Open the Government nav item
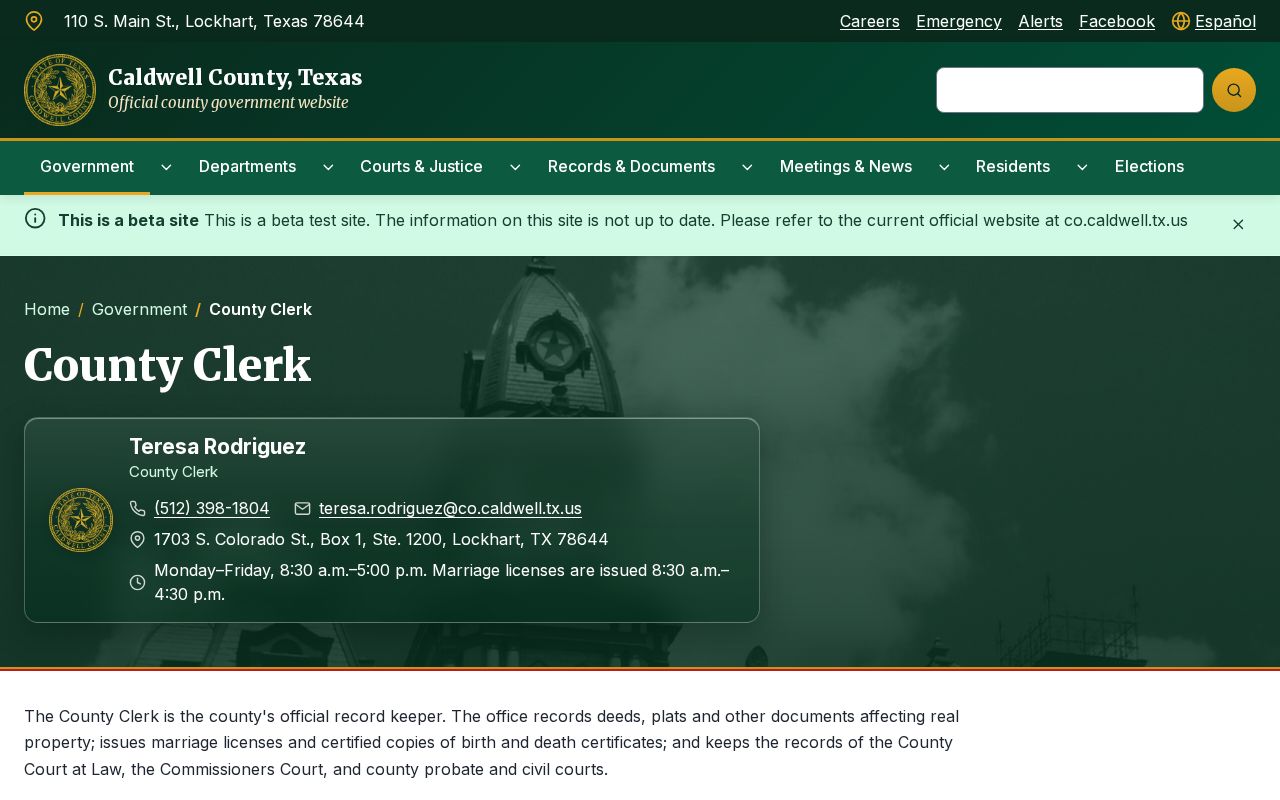 pos(87,167)
